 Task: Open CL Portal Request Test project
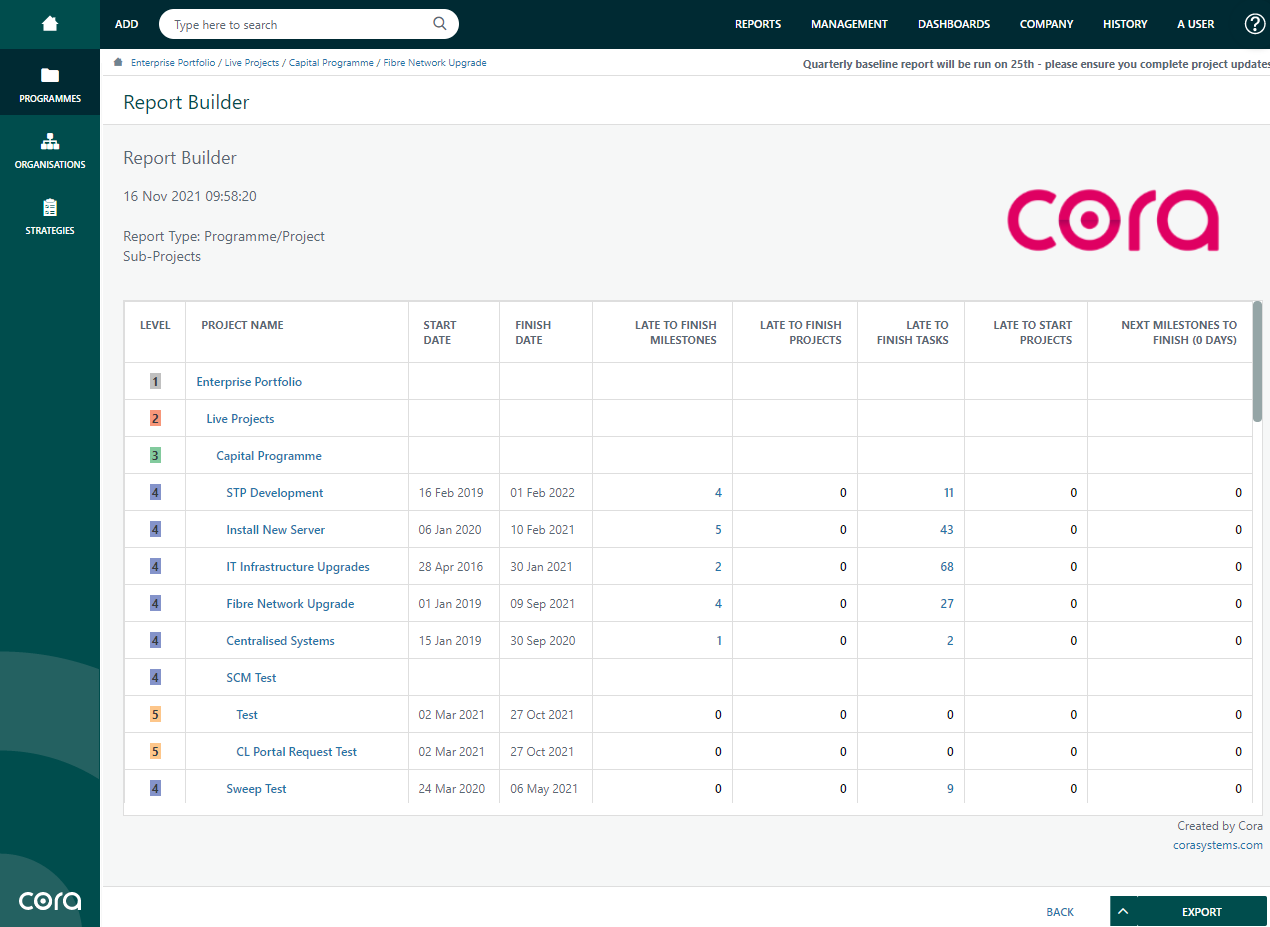pos(297,752)
